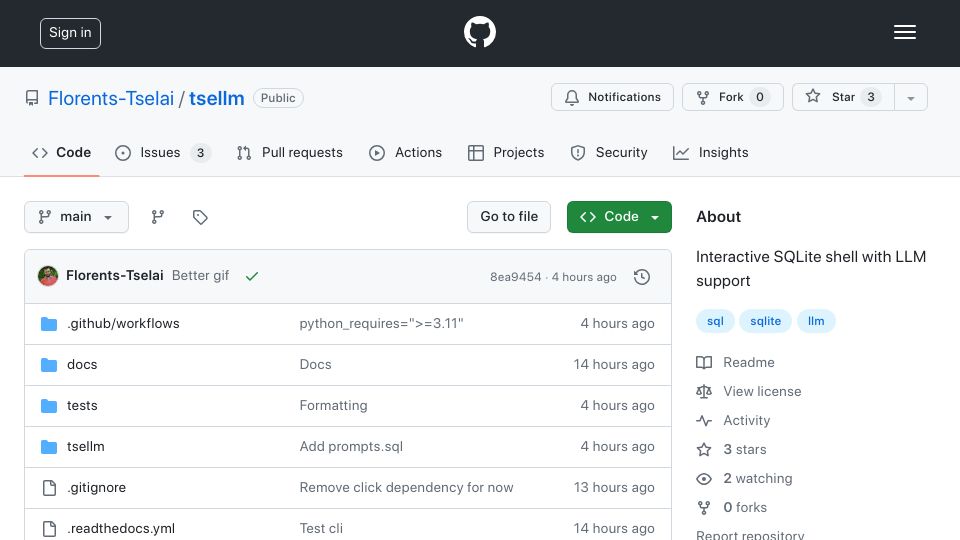
Task: Switch to the Security tab
Action: tap(609, 152)
